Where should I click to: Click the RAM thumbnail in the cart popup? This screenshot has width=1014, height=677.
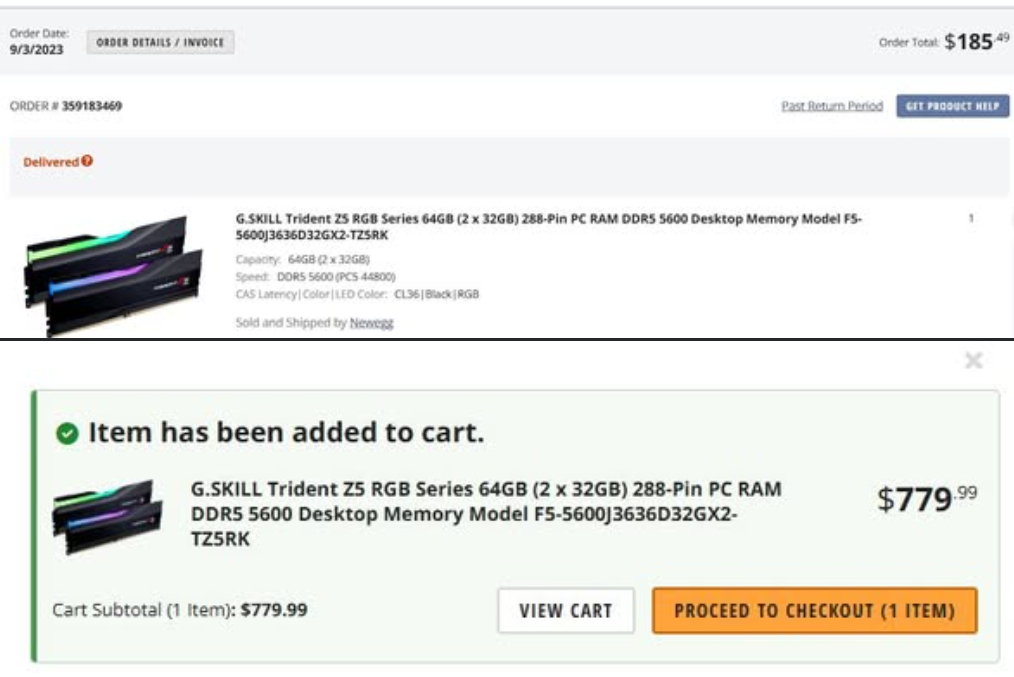tap(107, 517)
